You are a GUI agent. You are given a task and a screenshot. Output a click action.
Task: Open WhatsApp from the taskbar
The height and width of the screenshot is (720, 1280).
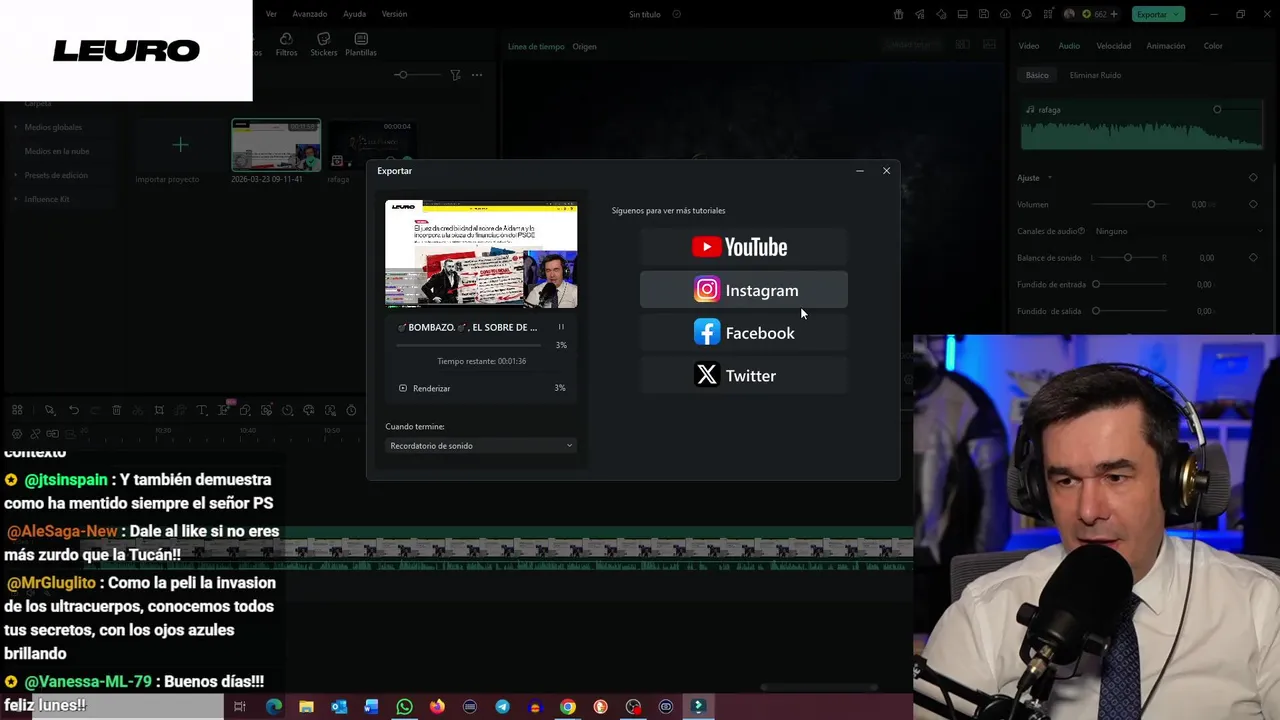(x=404, y=706)
